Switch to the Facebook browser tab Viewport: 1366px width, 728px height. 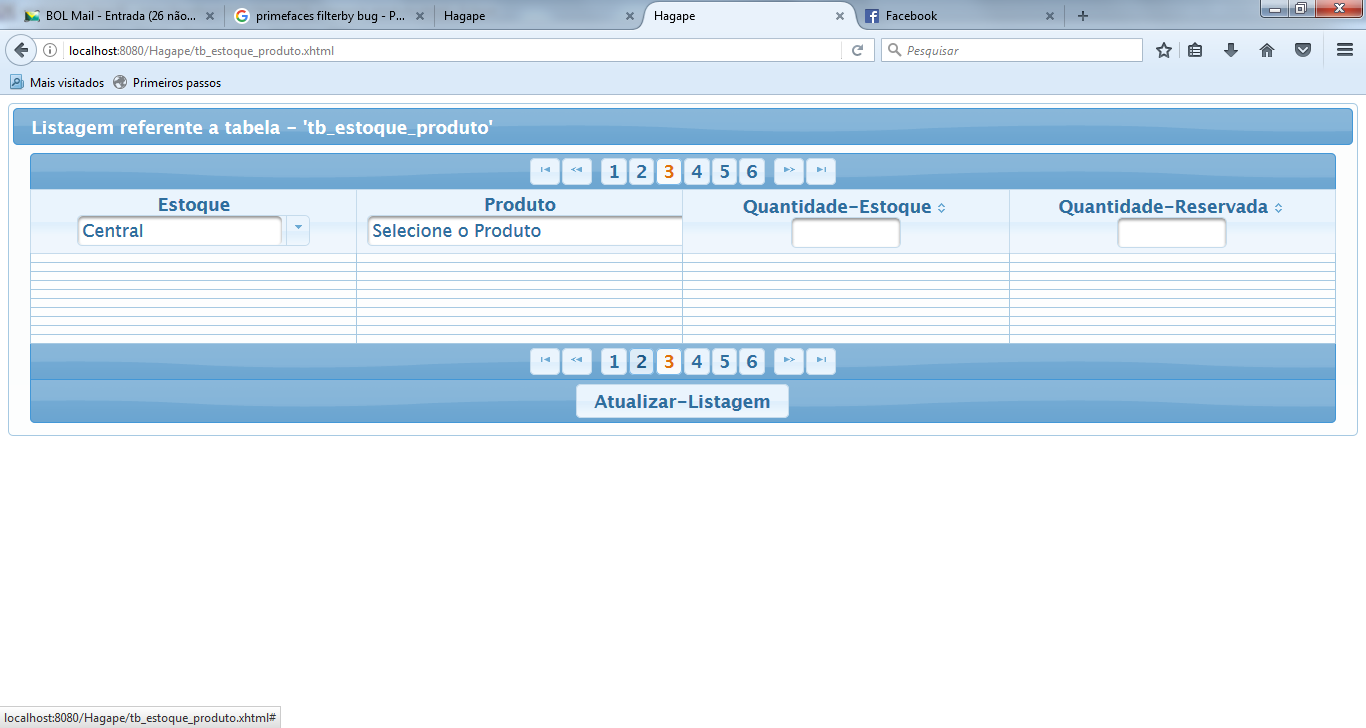pos(958,16)
